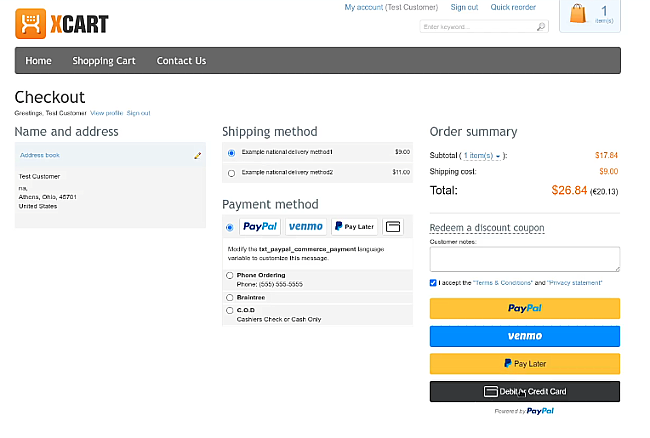Open Quick reorder link
650x438 pixels.
click(x=513, y=7)
